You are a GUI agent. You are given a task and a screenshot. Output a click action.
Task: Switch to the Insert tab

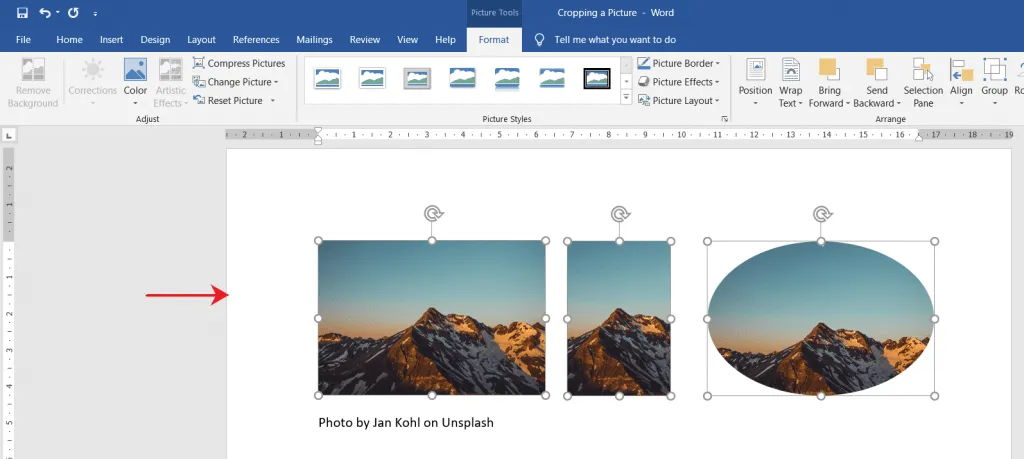click(111, 40)
